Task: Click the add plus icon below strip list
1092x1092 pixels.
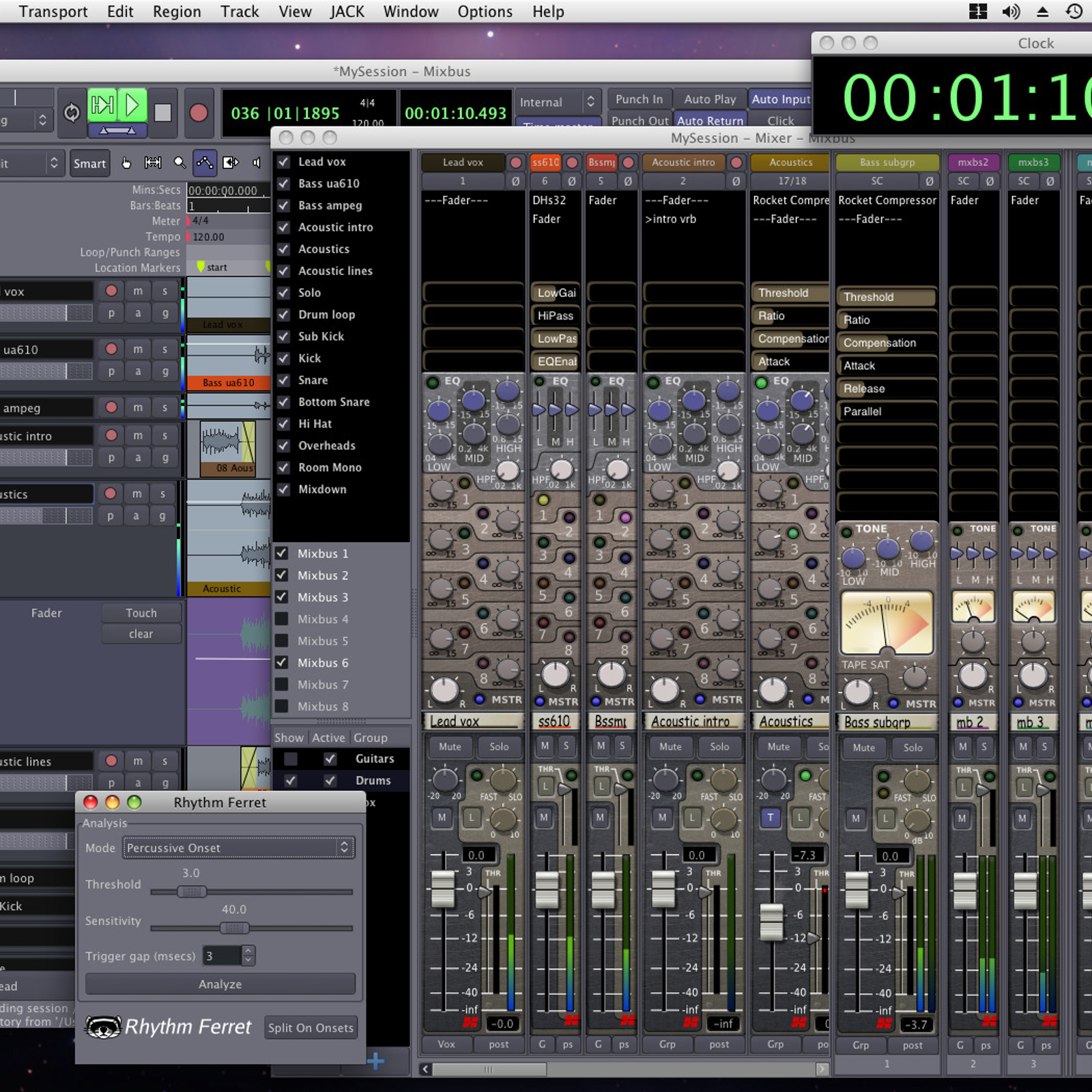Action: coord(375,1061)
